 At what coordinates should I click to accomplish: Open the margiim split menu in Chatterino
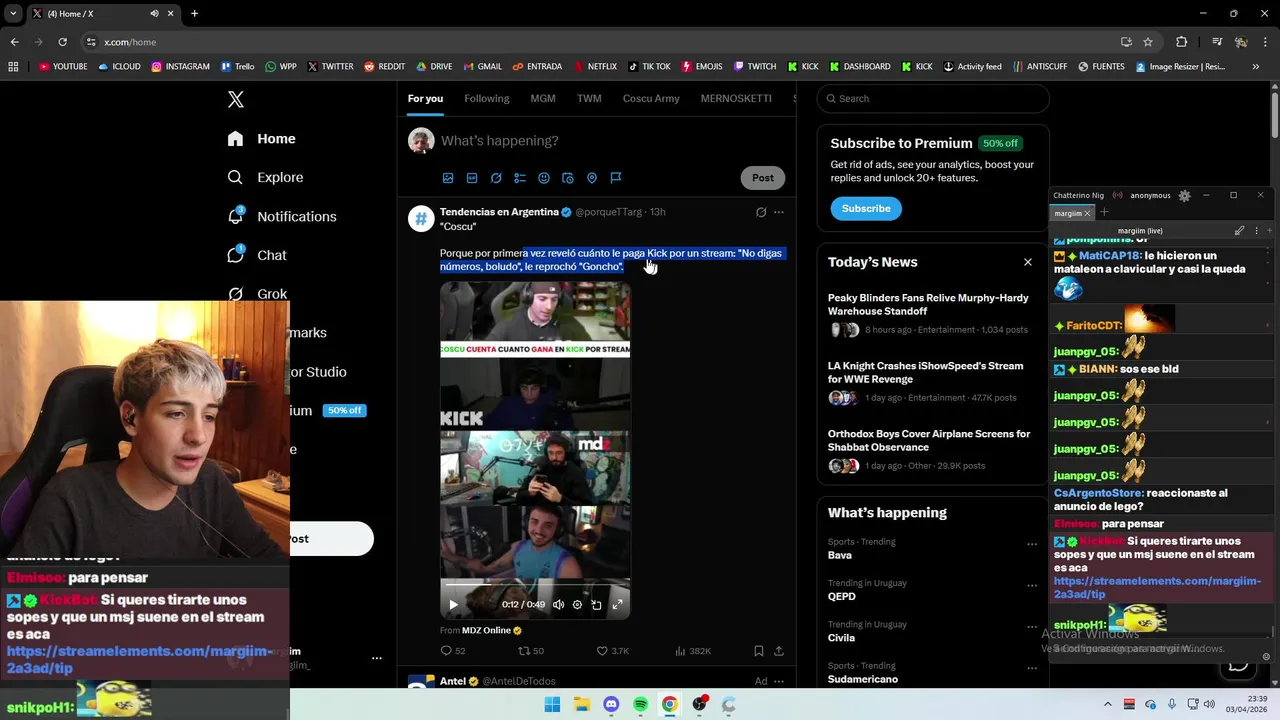coord(1257,231)
